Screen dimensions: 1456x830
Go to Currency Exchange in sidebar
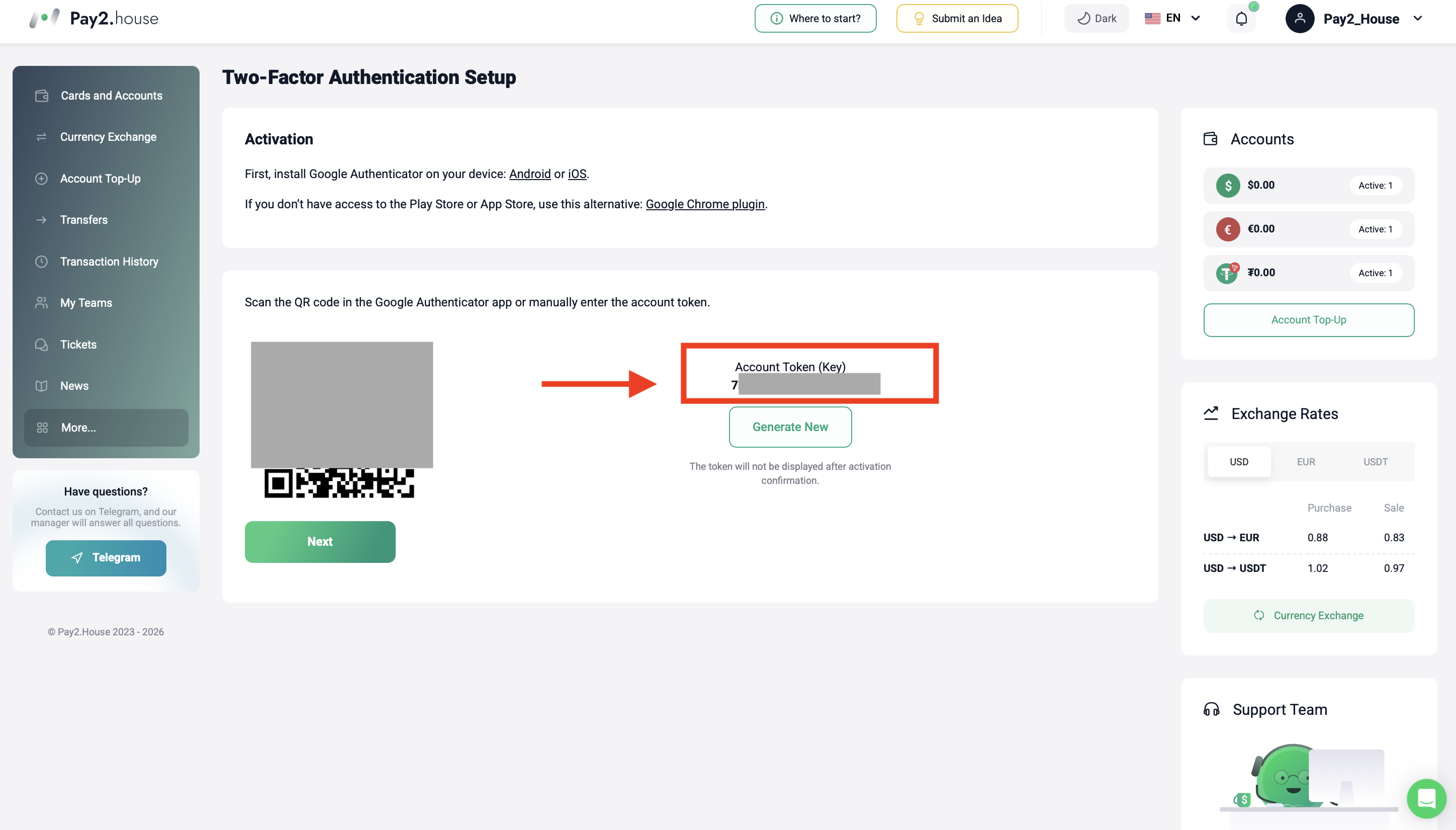point(106,137)
